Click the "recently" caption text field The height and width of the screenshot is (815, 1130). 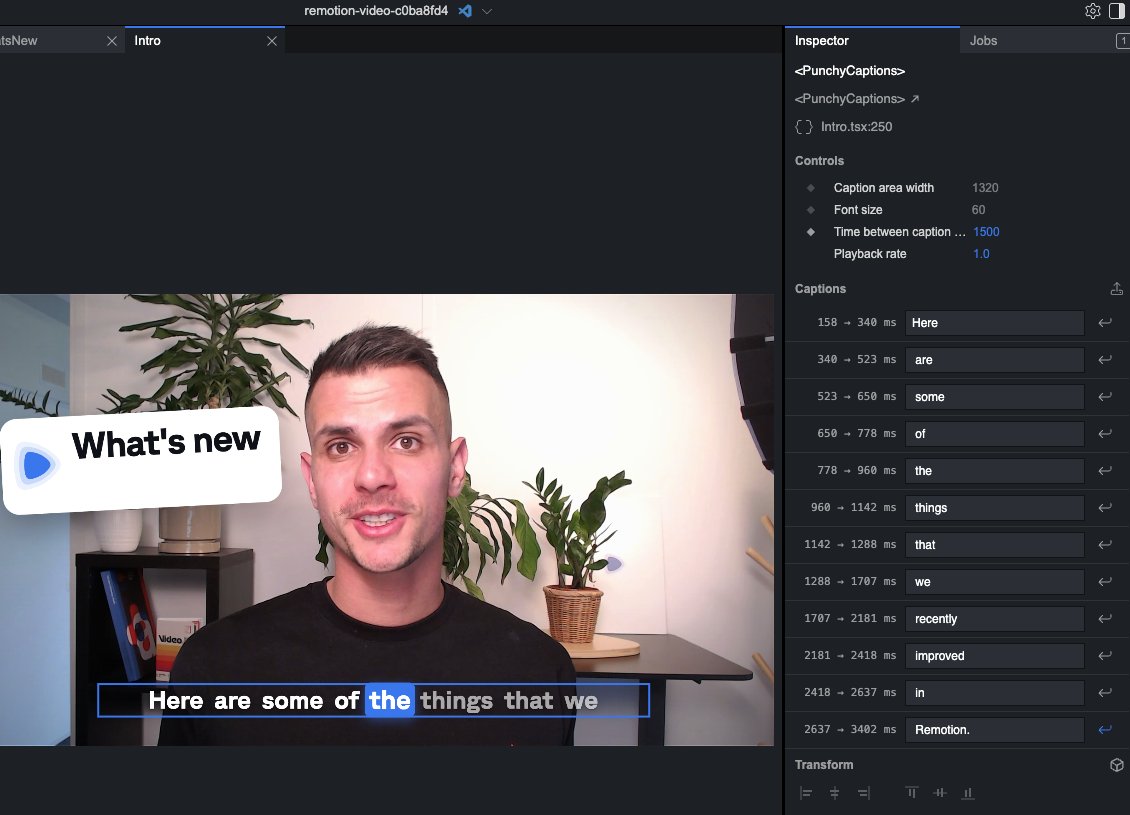pyautogui.click(x=995, y=619)
